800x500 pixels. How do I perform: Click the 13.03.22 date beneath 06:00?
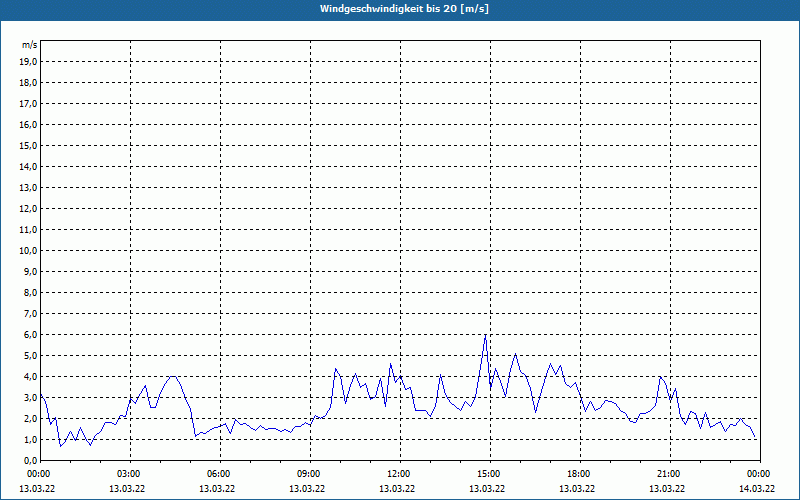tap(217, 489)
